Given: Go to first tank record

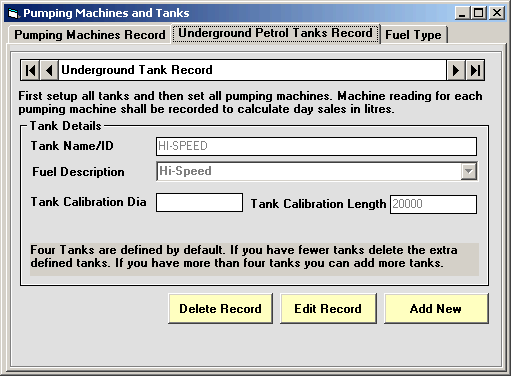Looking at the screenshot, I should click(x=30, y=70).
